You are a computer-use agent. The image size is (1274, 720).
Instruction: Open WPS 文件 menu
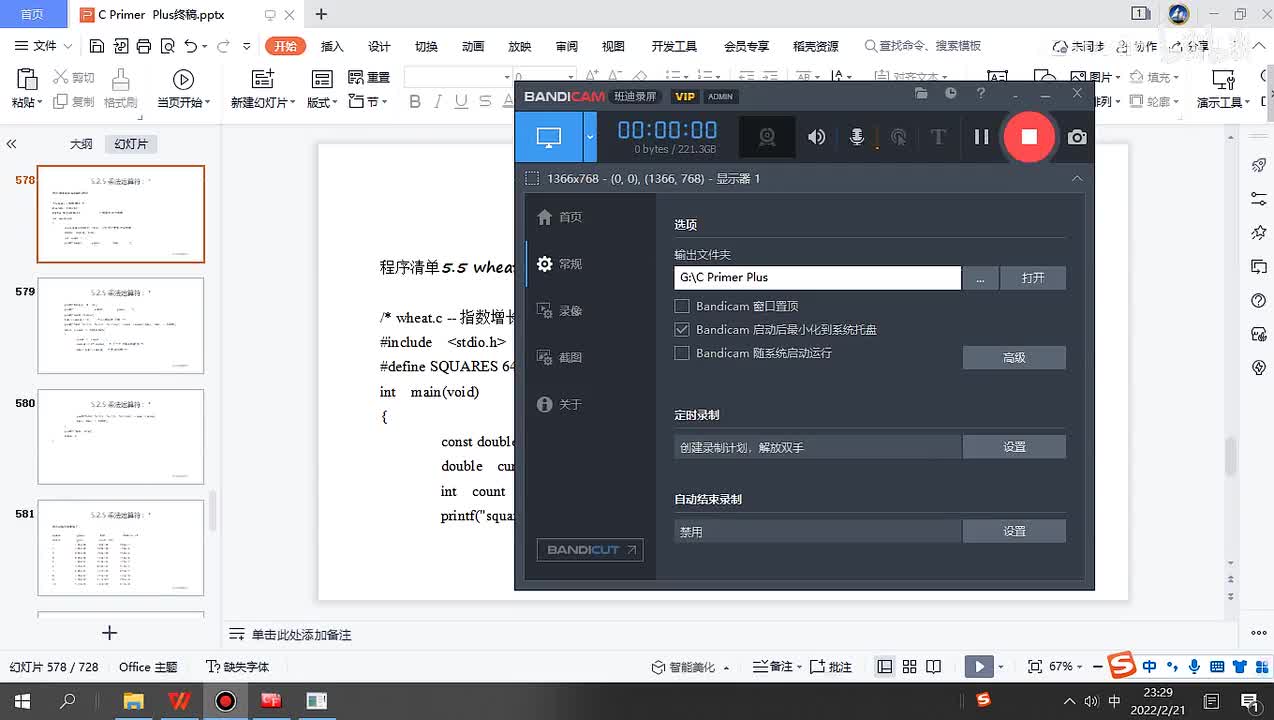tap(43, 46)
